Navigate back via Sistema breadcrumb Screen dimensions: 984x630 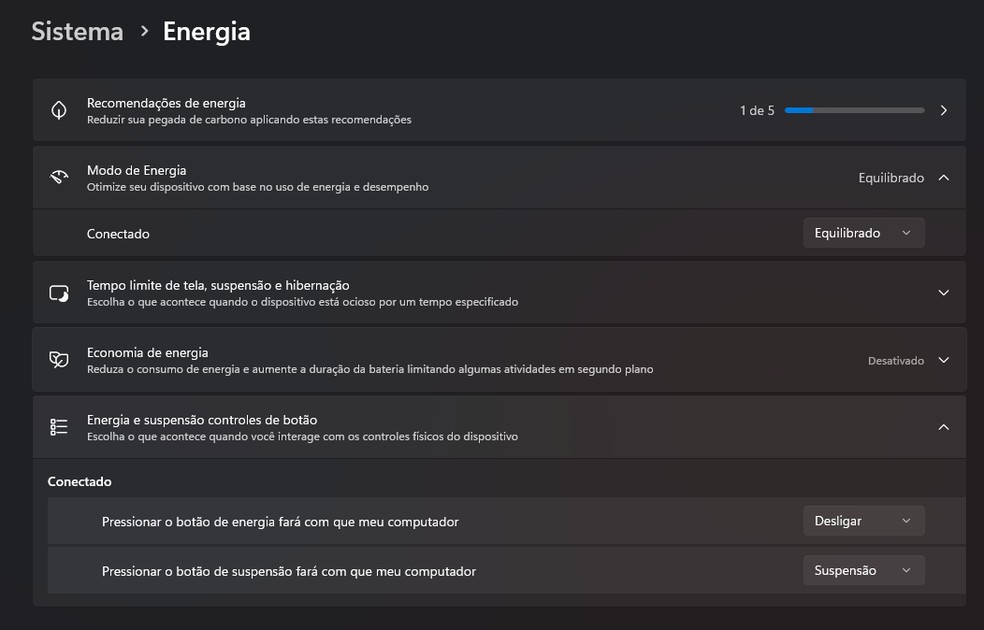tap(77, 31)
